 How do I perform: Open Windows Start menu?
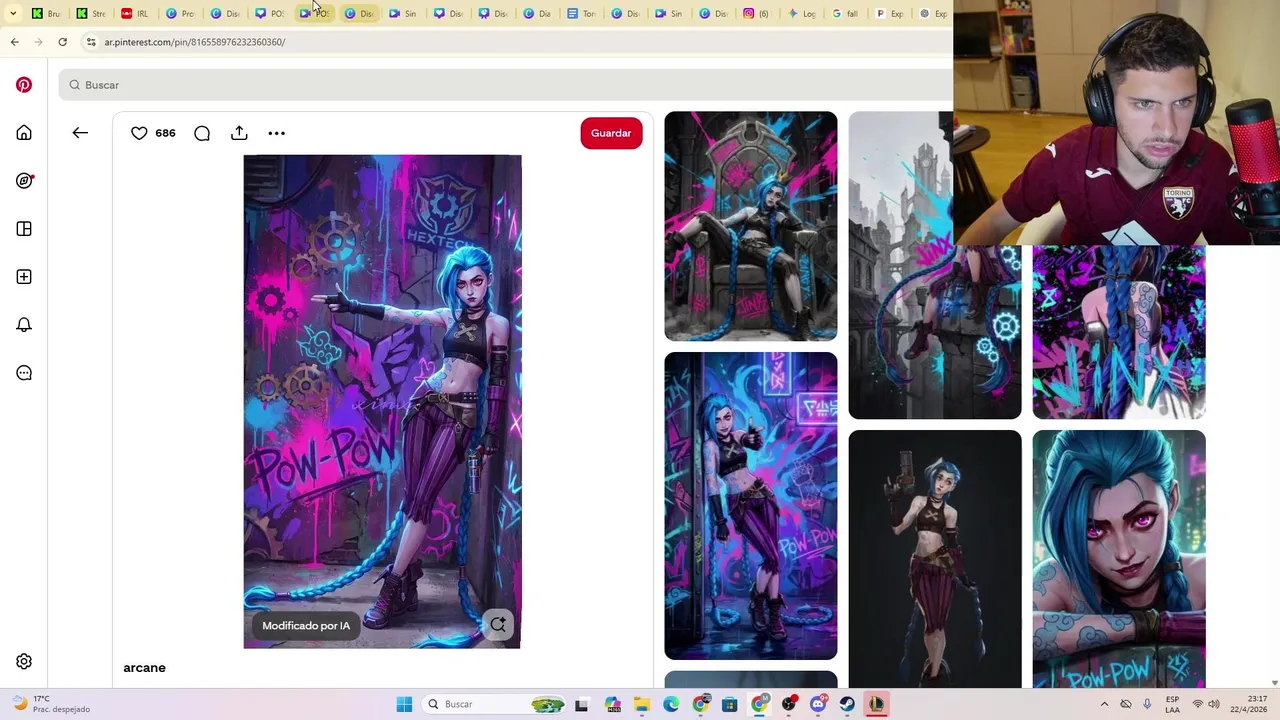pyautogui.click(x=404, y=704)
